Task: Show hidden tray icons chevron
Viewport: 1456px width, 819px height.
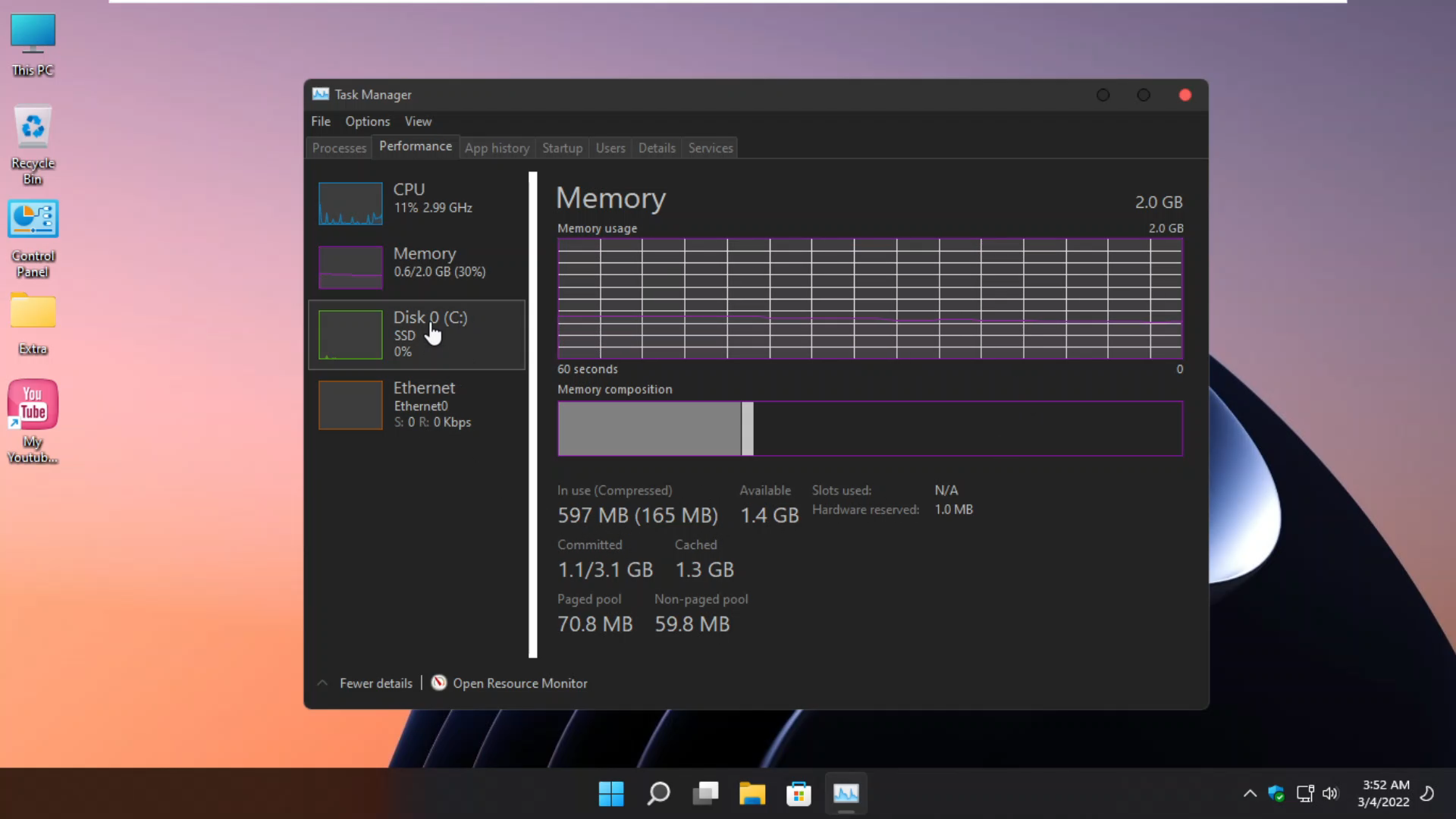Action: pyautogui.click(x=1250, y=794)
